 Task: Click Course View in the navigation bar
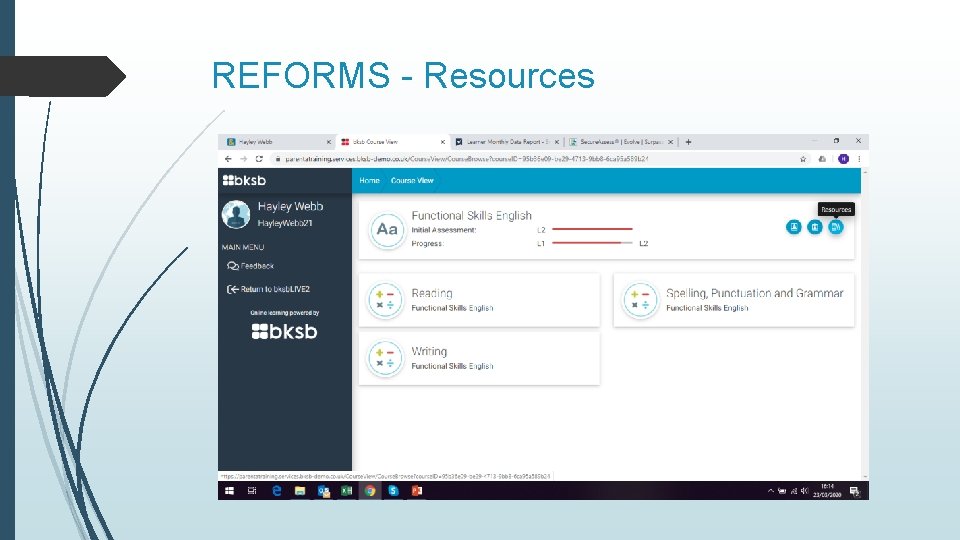(x=412, y=181)
